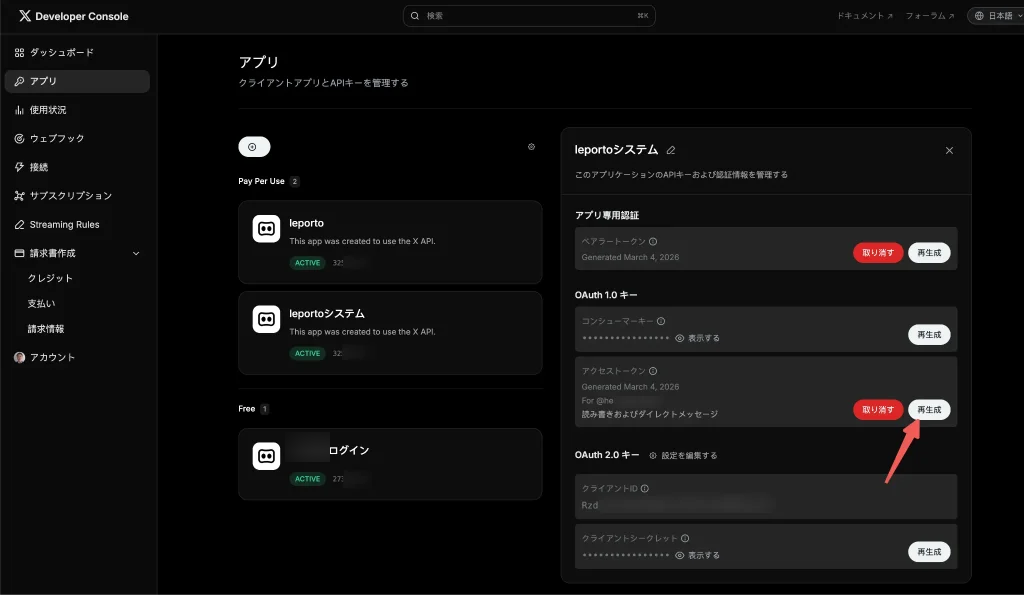Click the アクセストークン info icon
The image size is (1024, 595).
(652, 371)
